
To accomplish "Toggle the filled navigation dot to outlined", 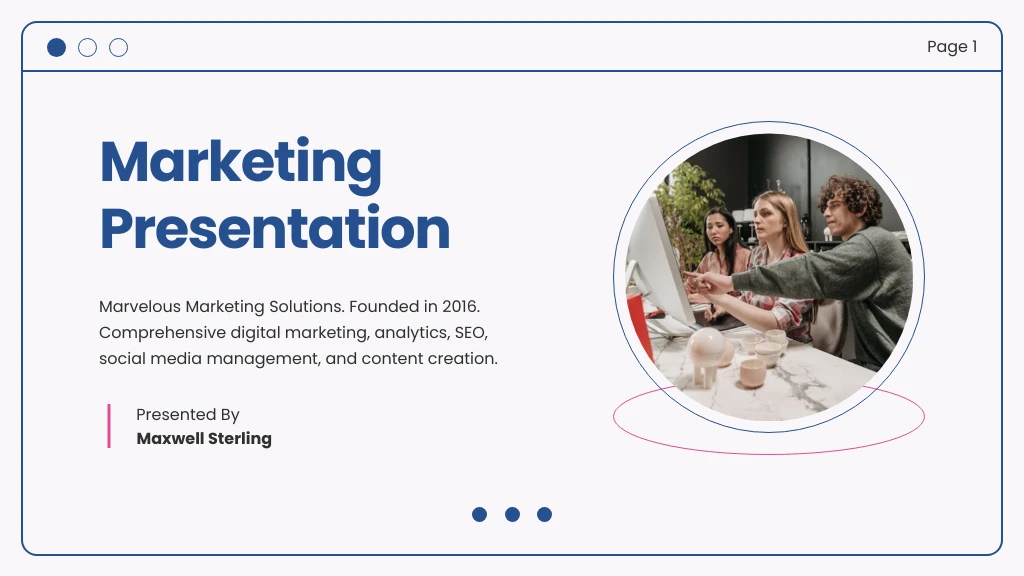I will 57,47.
